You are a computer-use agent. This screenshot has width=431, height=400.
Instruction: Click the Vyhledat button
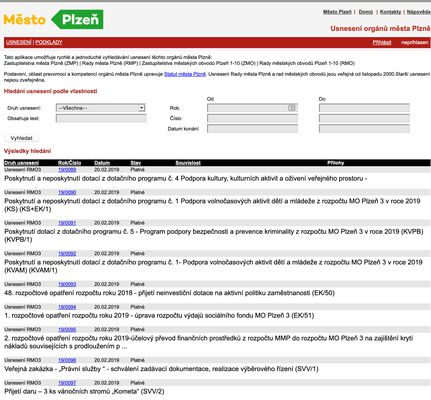21,138
